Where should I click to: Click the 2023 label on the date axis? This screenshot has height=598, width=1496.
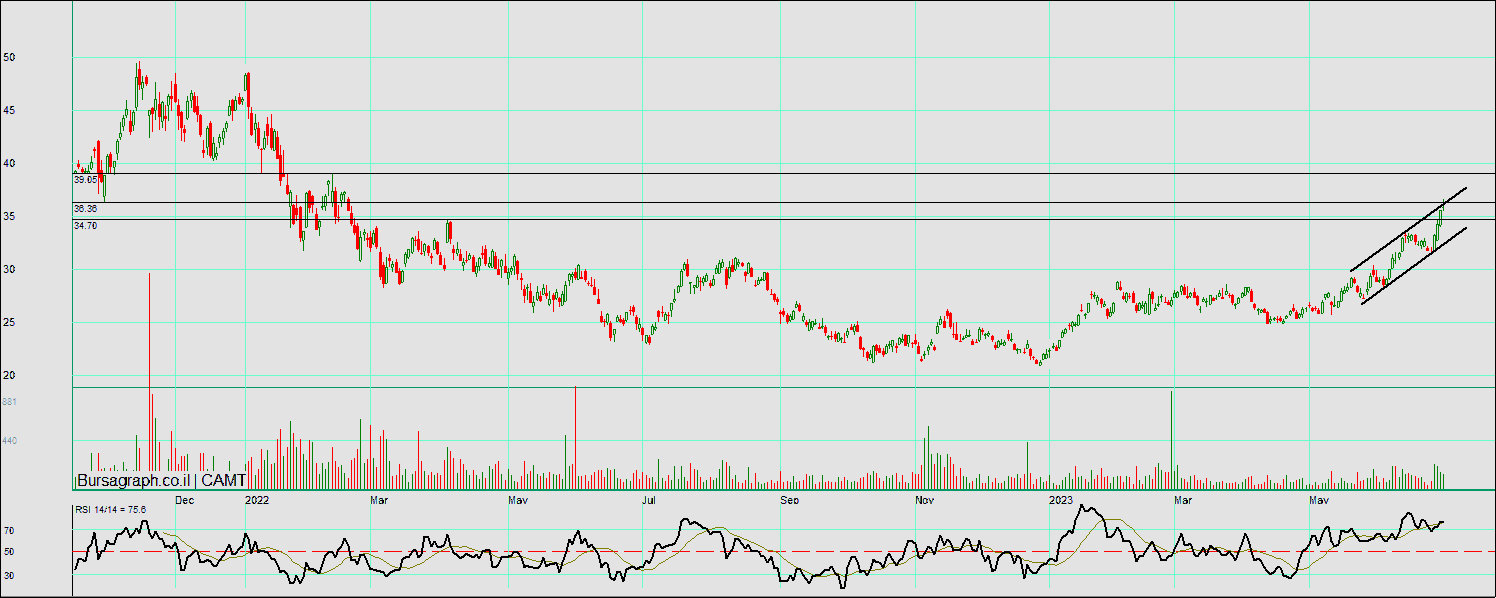click(x=1061, y=498)
